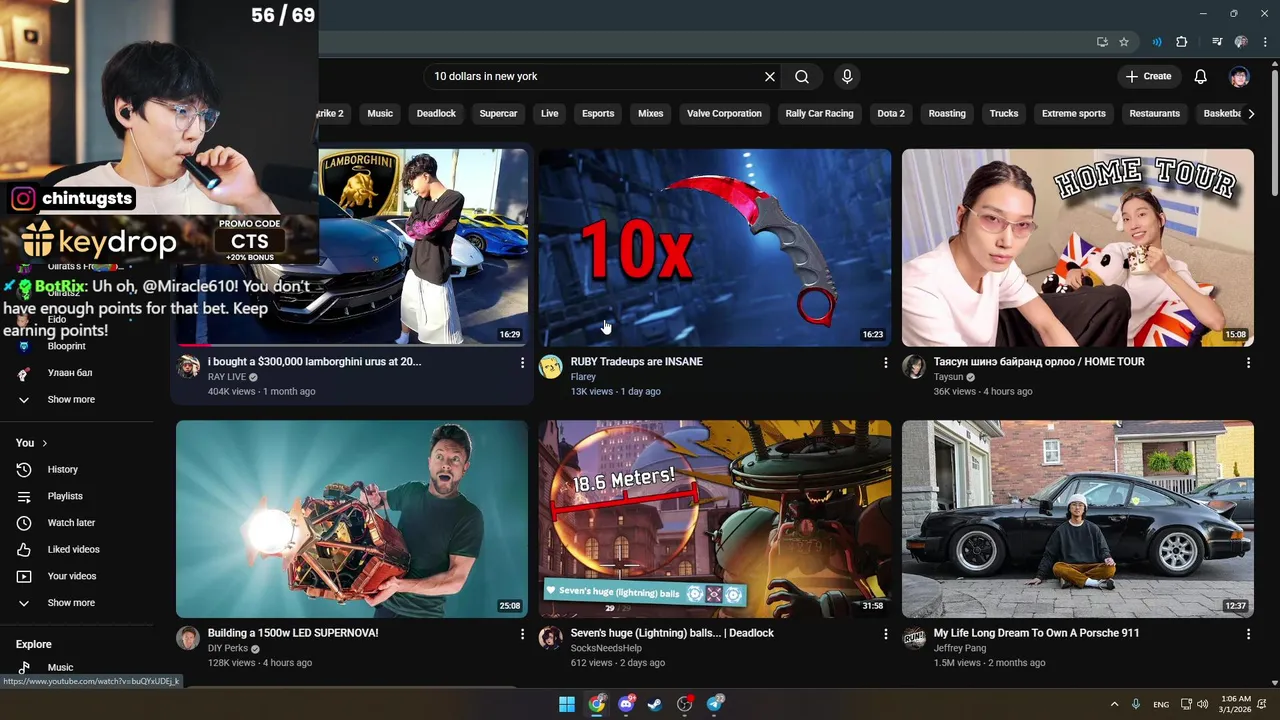The width and height of the screenshot is (1280, 720).
Task: Open options for the Lamborghini urus video
Action: point(522,363)
